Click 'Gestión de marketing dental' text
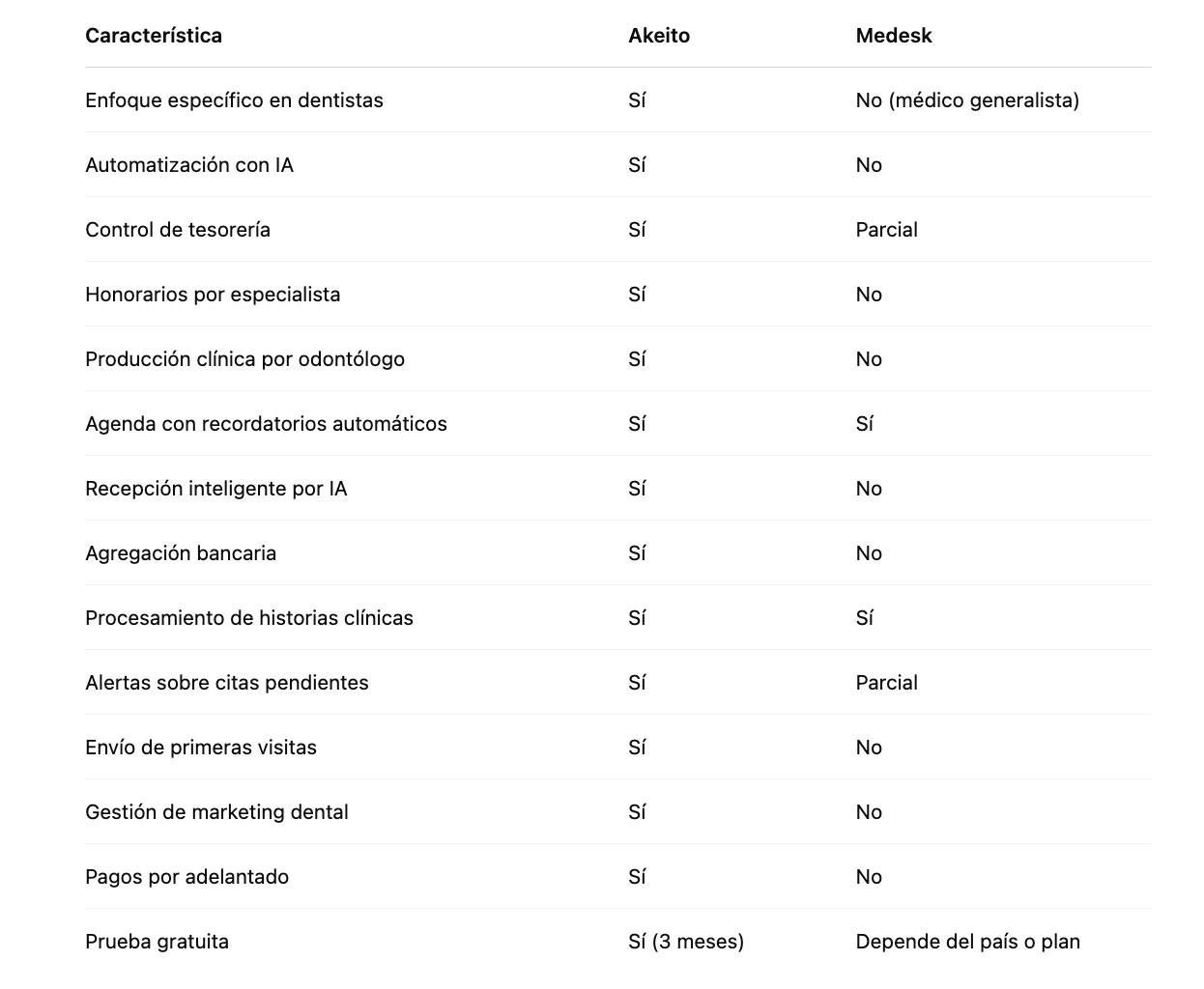This screenshot has width=1204, height=989. point(216,812)
